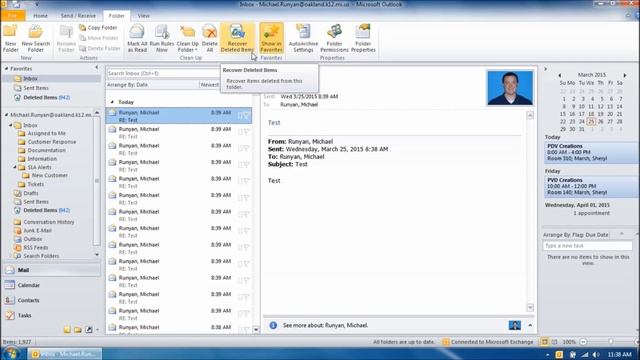Open Folder Permissions
This screenshot has height=360, width=640.
click(x=334, y=38)
